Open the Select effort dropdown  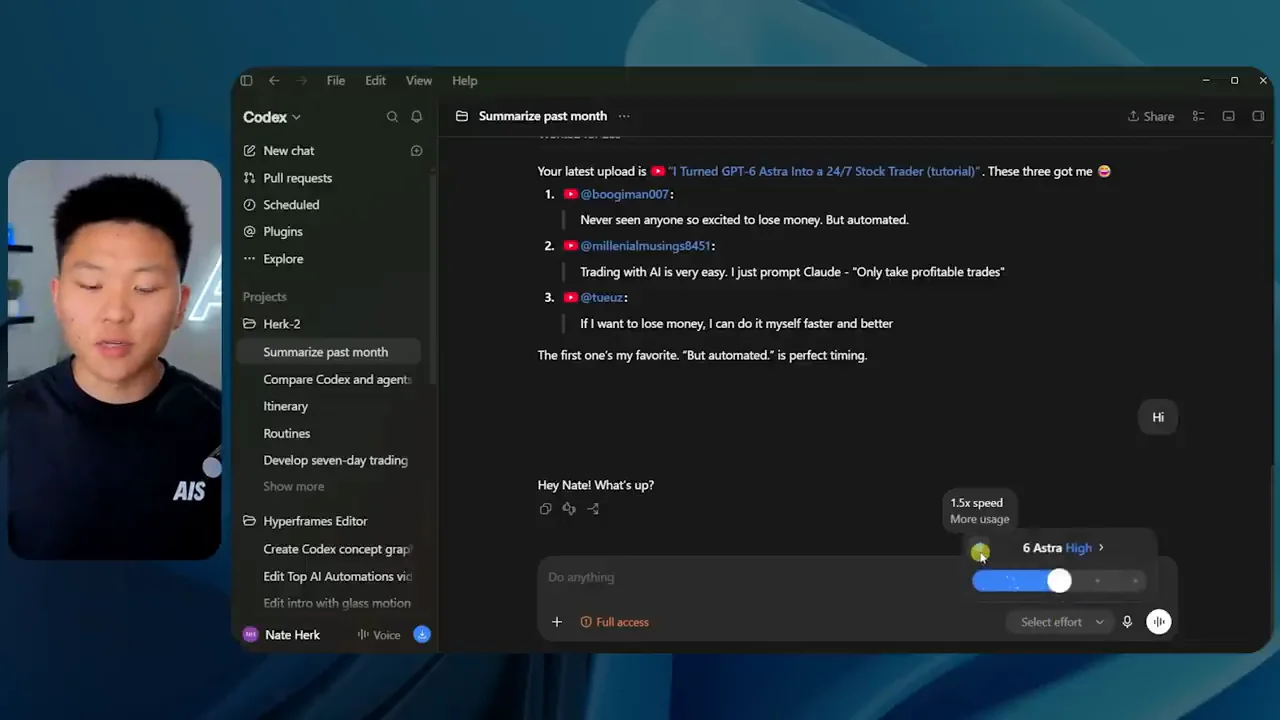coord(1062,622)
